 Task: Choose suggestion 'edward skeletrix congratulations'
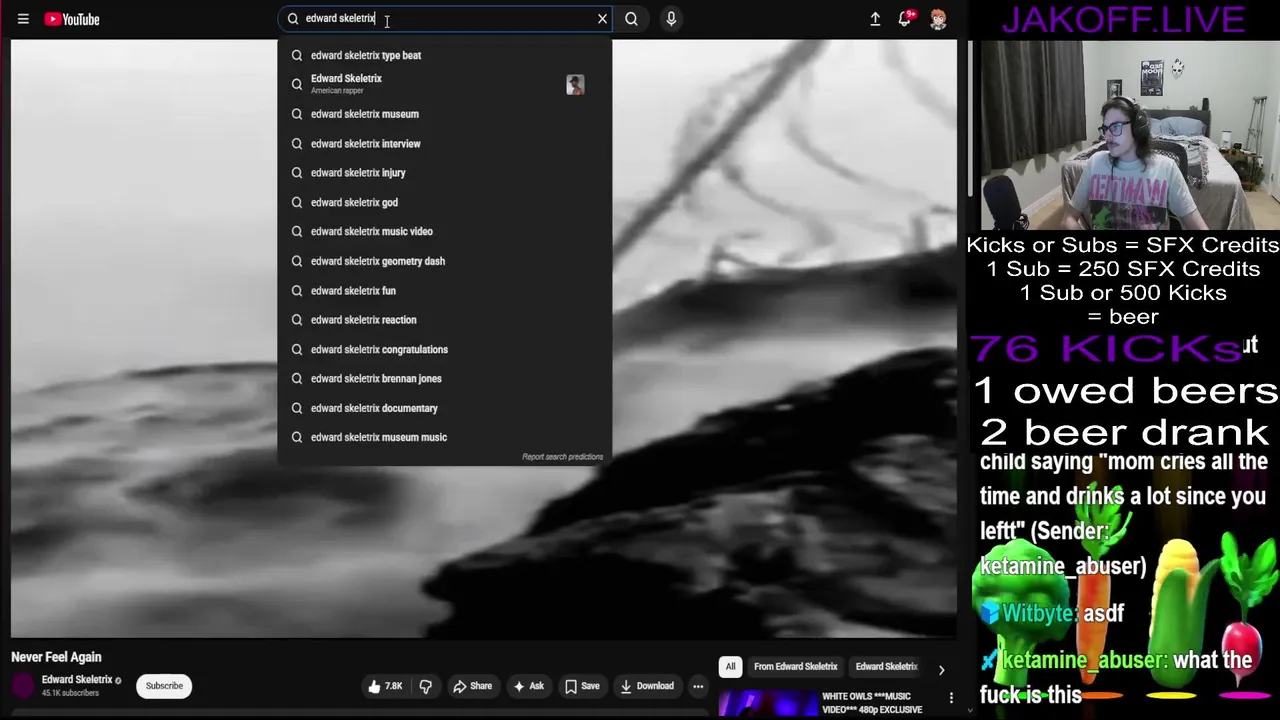click(445, 349)
